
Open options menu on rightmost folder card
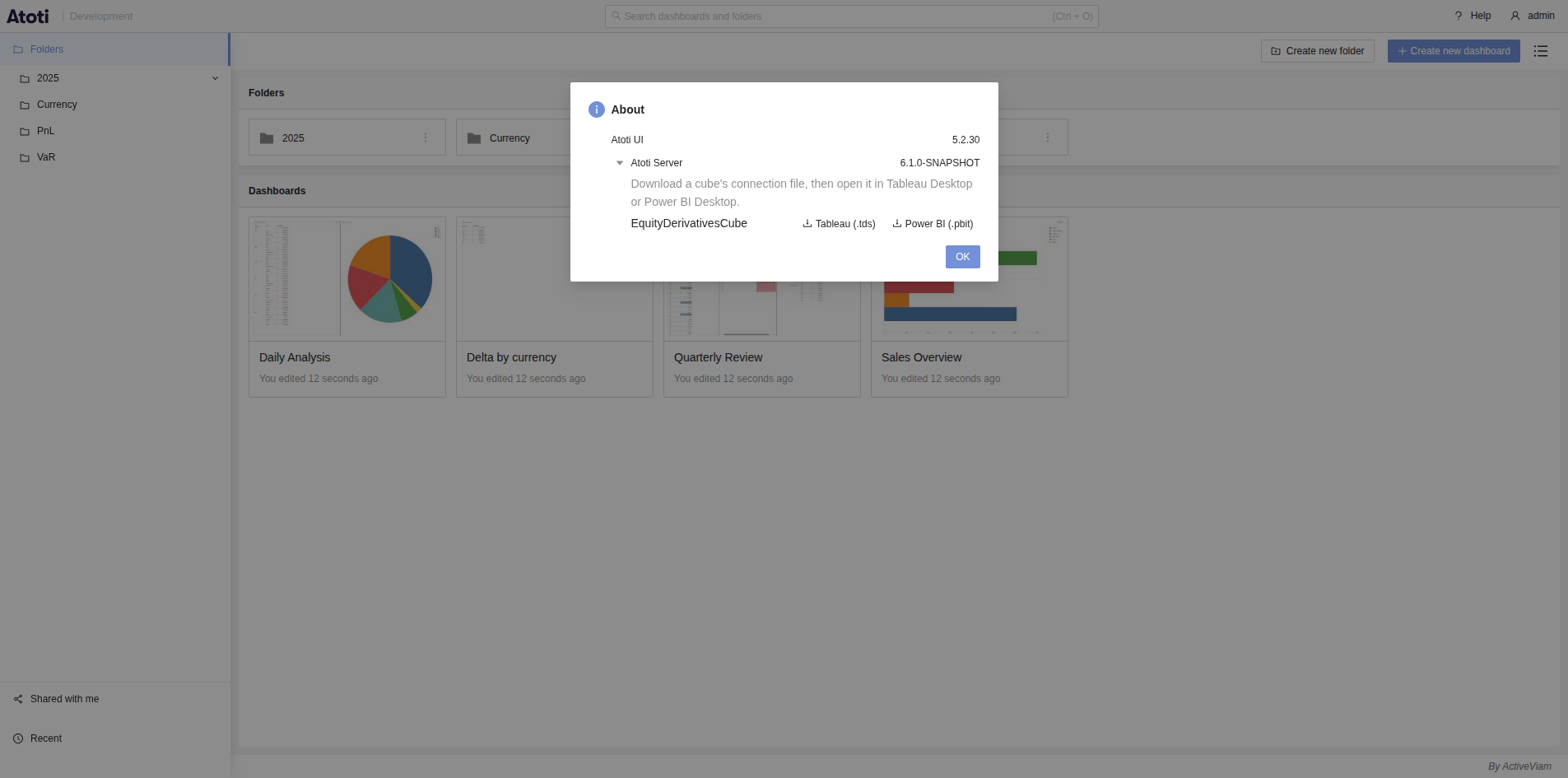(x=1048, y=137)
